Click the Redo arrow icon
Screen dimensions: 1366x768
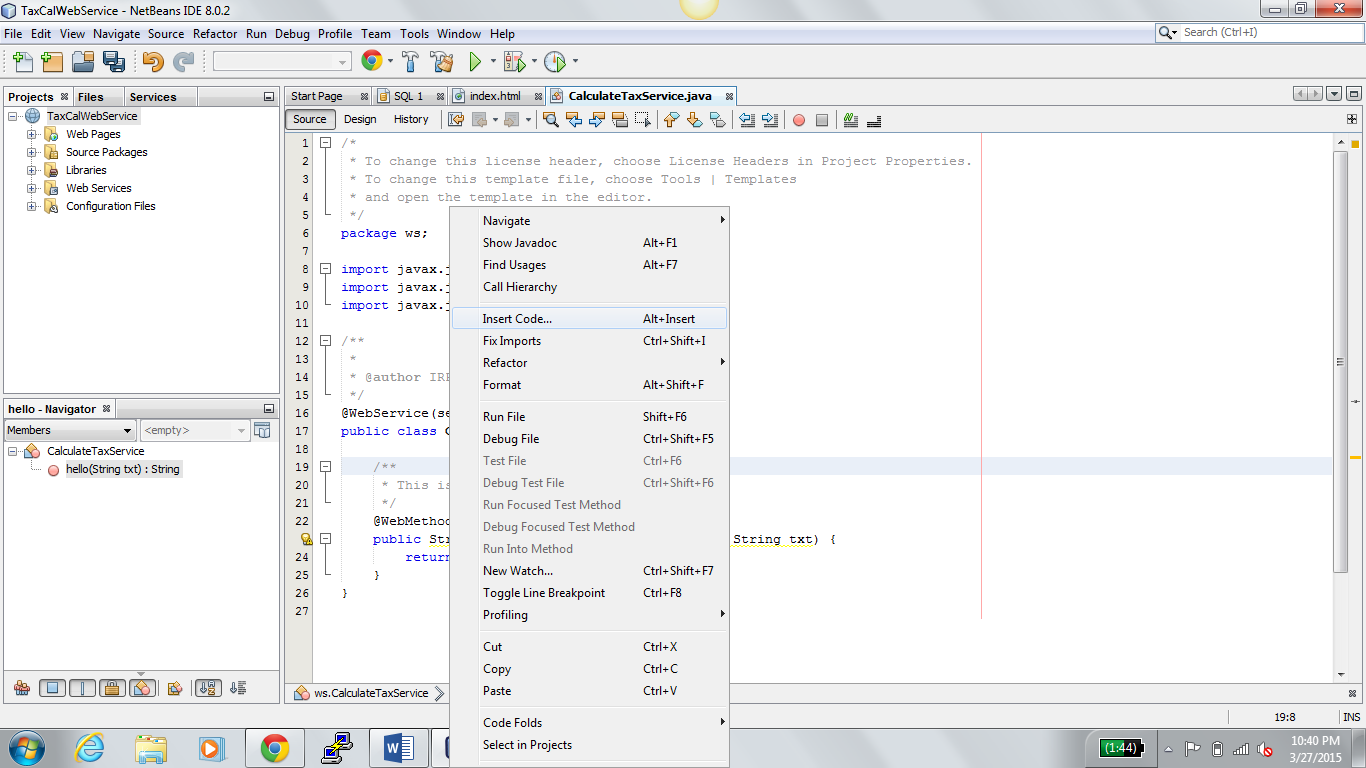183,62
